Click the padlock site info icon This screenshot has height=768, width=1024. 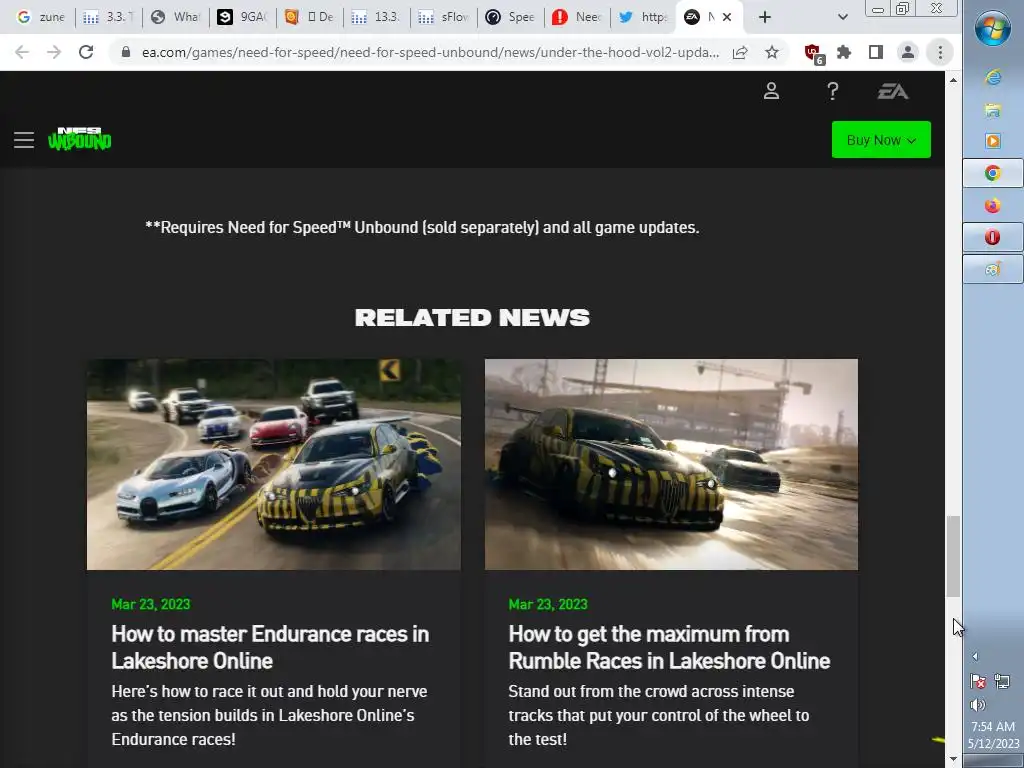pos(126,52)
